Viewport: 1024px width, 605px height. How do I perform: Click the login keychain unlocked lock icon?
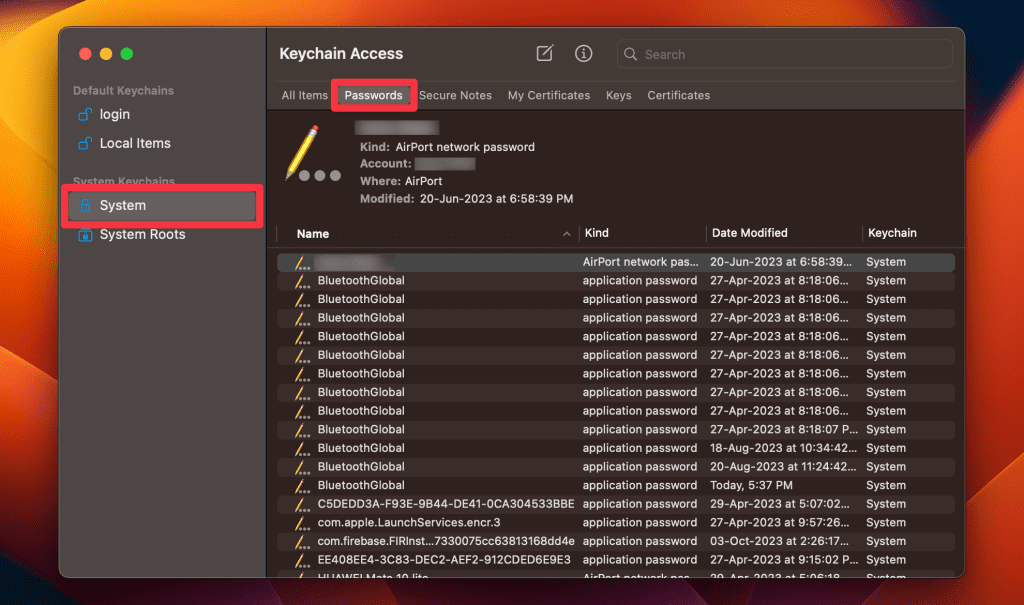point(85,115)
